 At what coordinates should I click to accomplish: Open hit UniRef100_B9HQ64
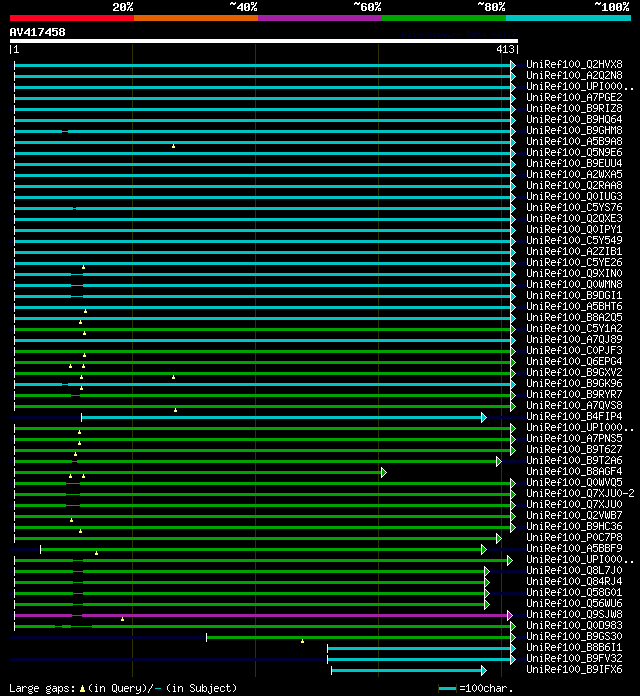[x=574, y=119]
